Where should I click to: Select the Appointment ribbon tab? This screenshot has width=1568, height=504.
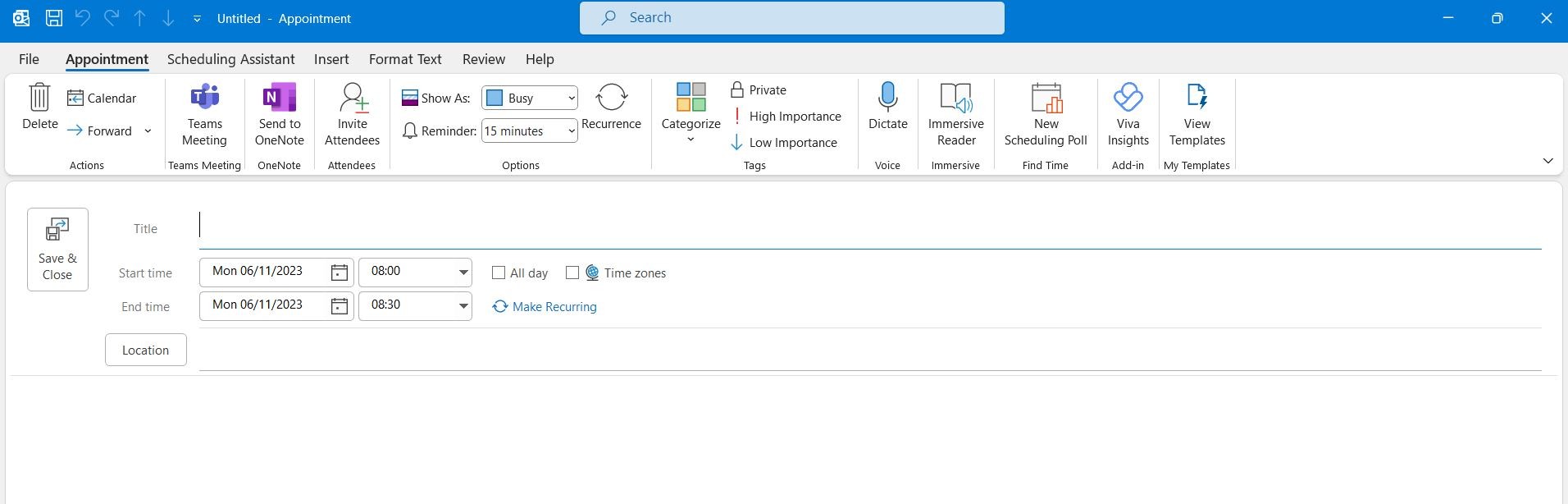coord(107,59)
